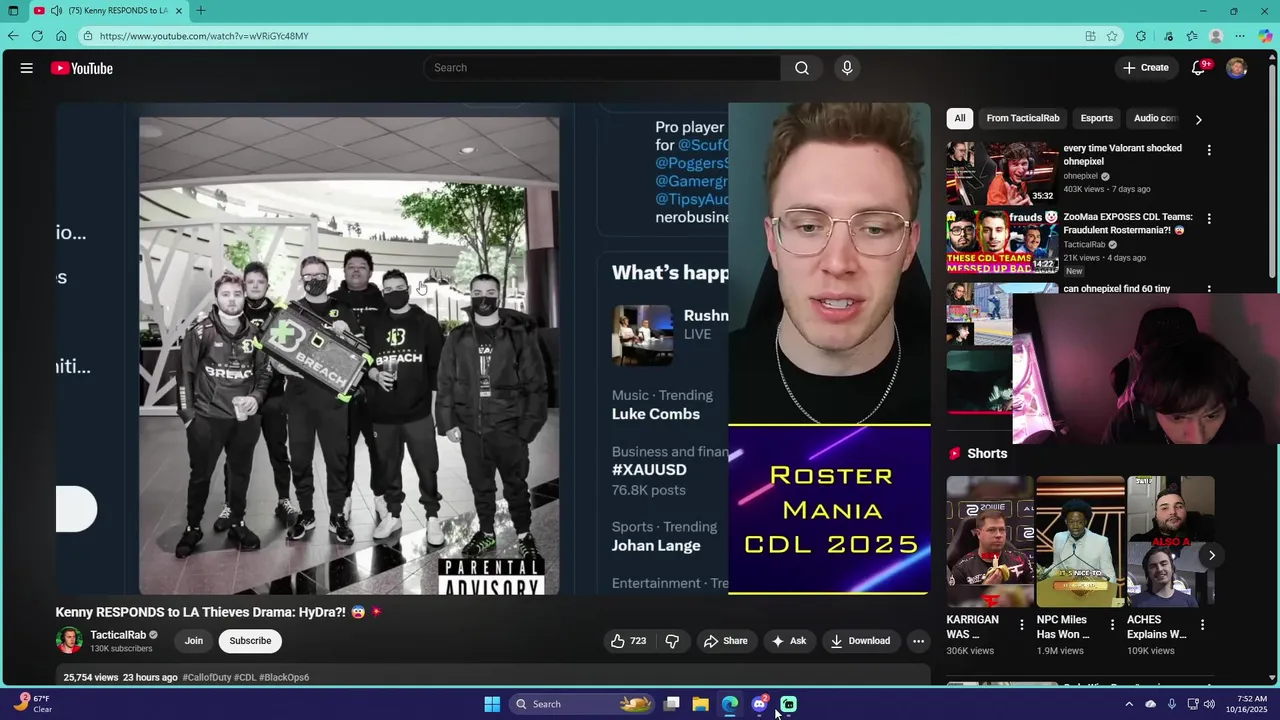Image resolution: width=1280 pixels, height=720 pixels.
Task: Select the Esports filter chip
Action: point(1096,118)
